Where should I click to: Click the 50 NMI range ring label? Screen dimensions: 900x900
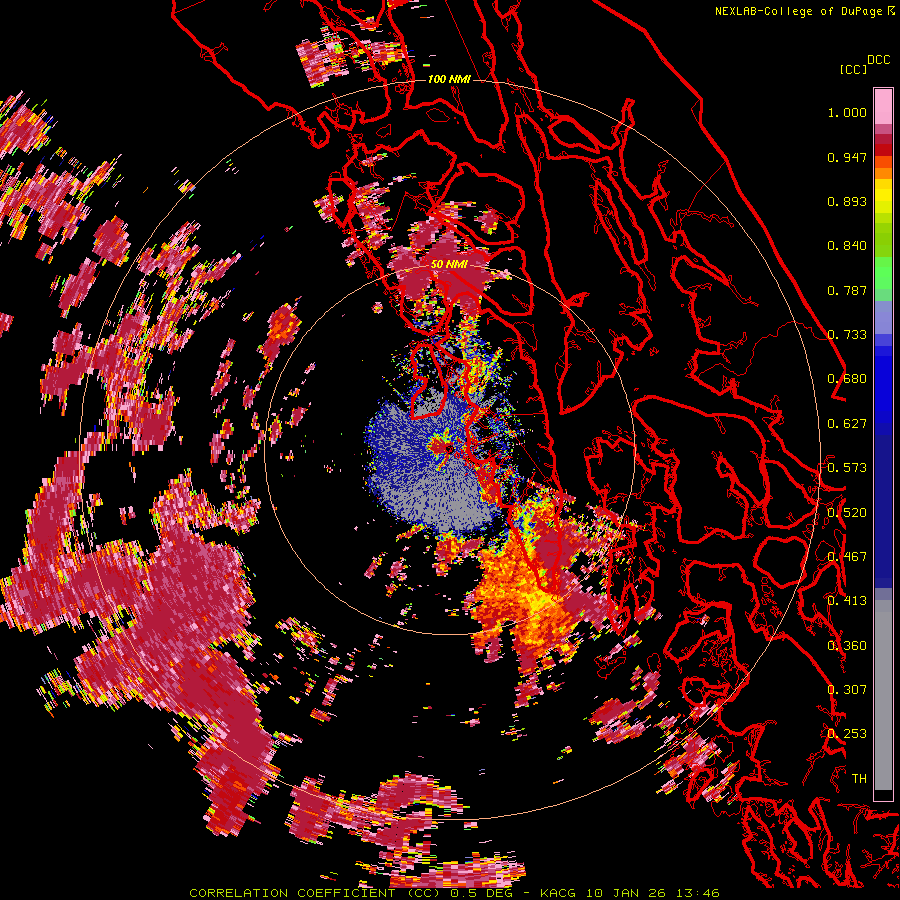(x=449, y=264)
